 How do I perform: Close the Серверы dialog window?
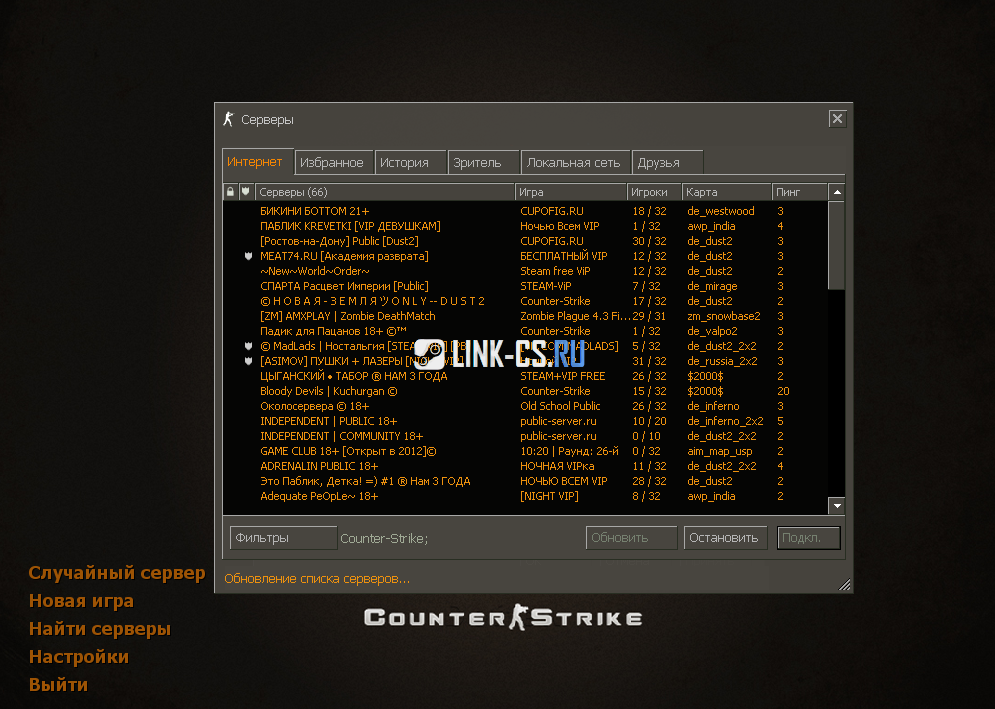pyautogui.click(x=837, y=119)
